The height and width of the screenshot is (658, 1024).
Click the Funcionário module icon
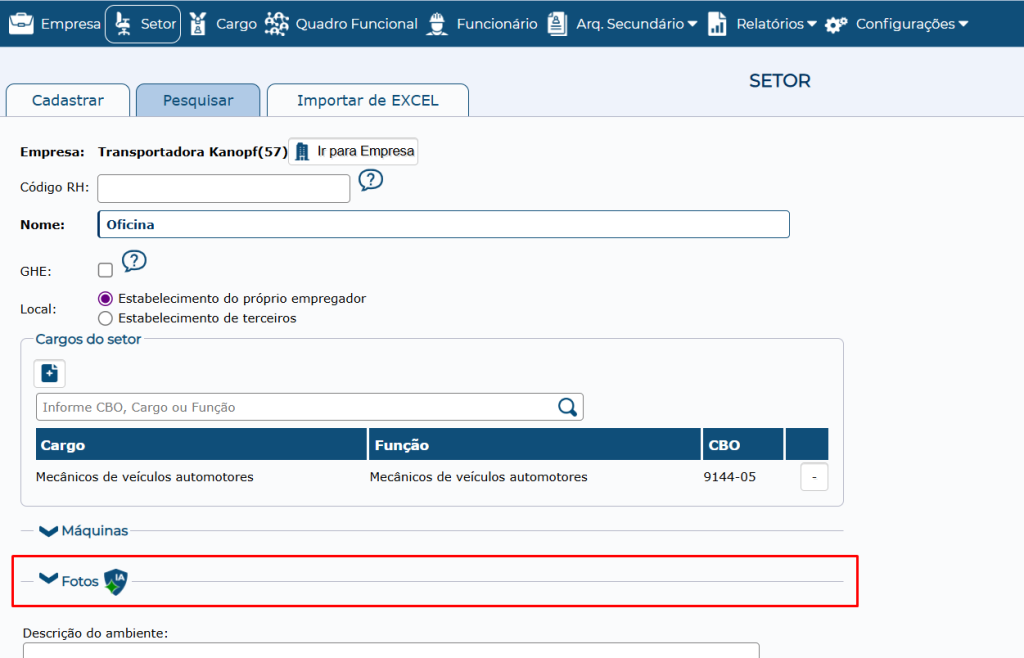(x=437, y=23)
